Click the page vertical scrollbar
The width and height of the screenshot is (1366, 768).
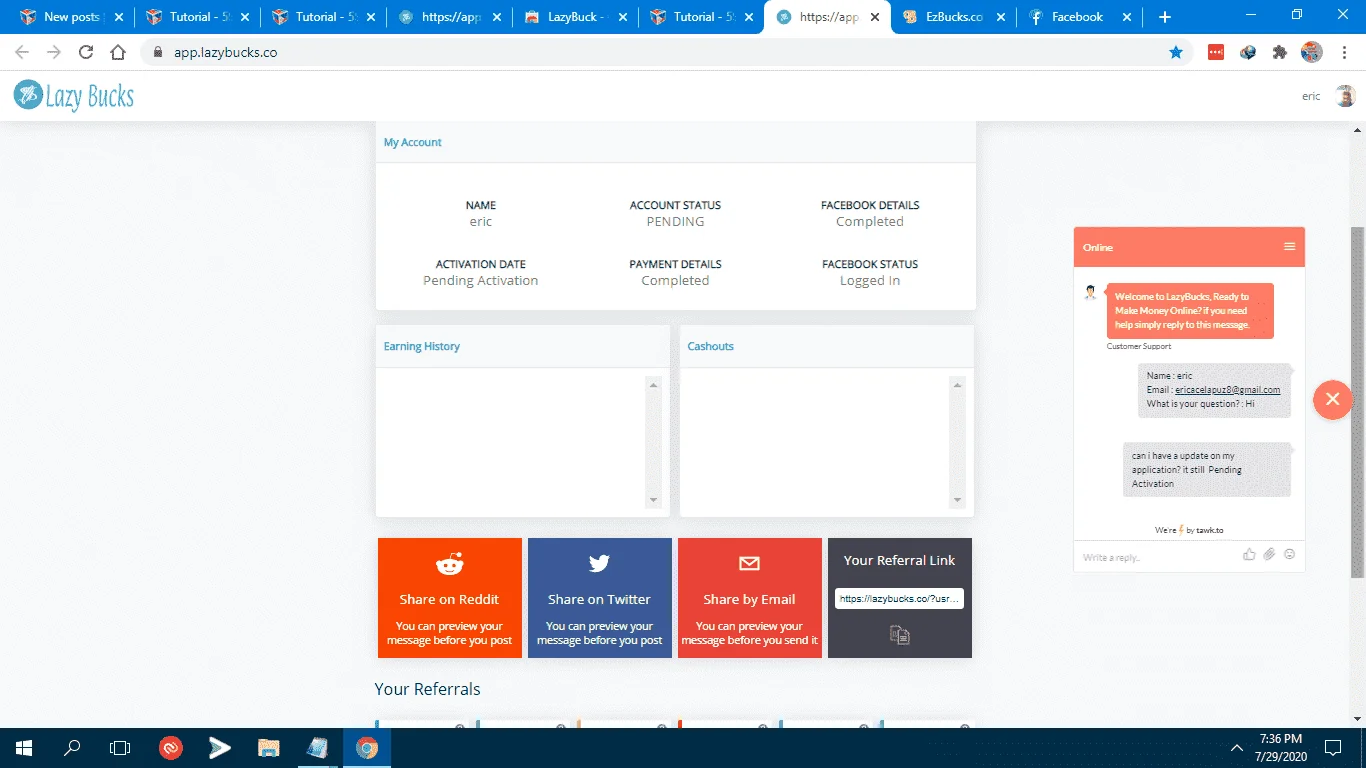[x=1357, y=400]
